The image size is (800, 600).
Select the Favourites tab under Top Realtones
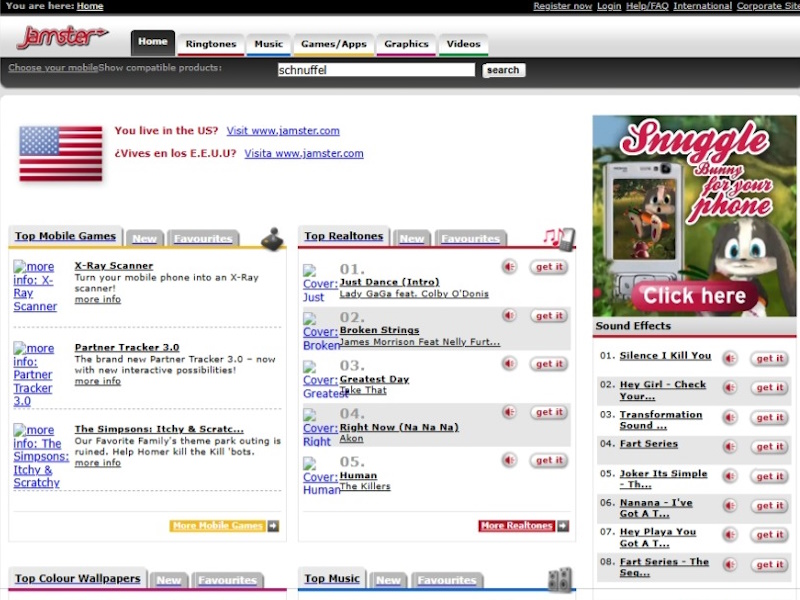coord(470,239)
